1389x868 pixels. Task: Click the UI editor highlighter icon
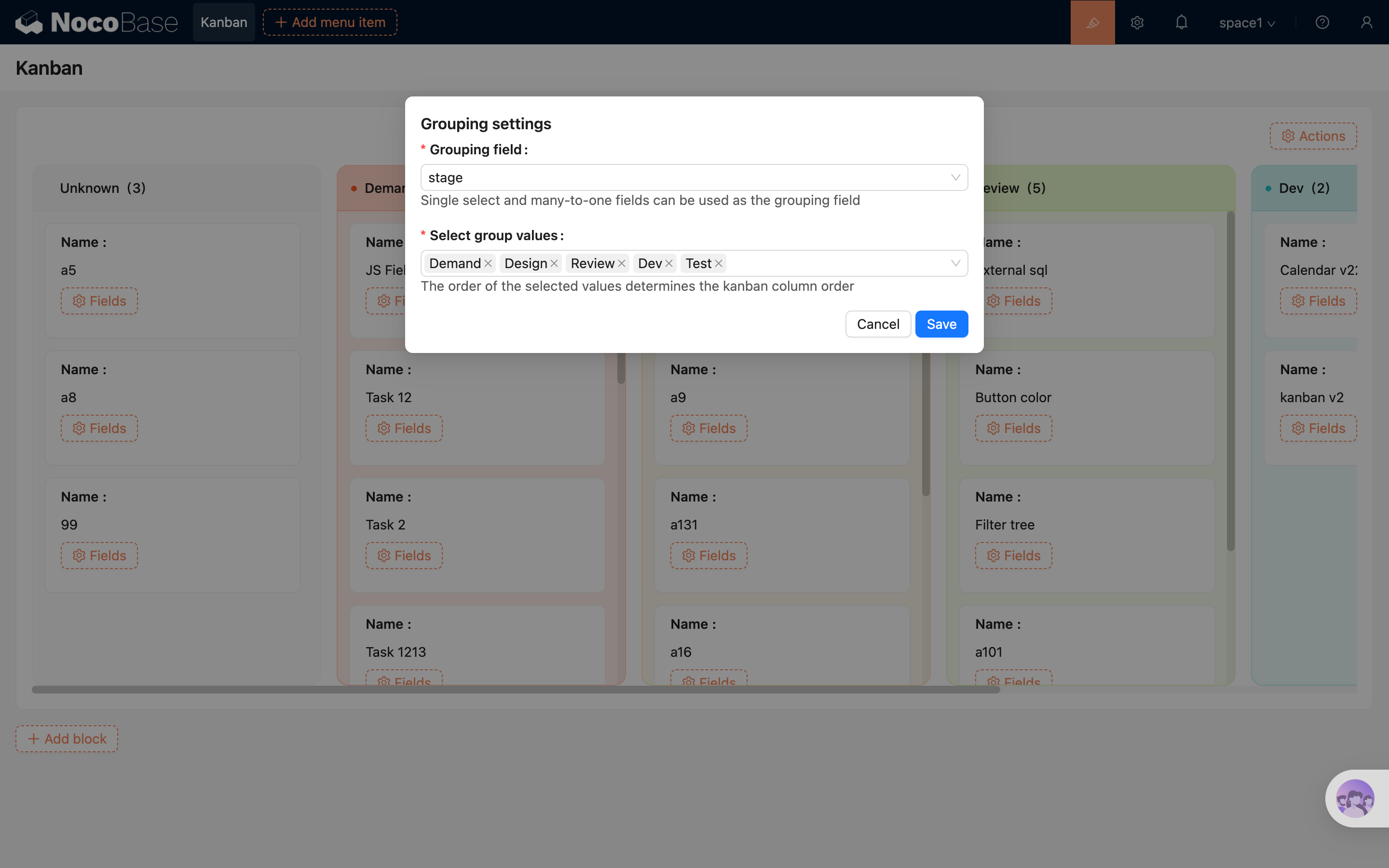click(1092, 22)
